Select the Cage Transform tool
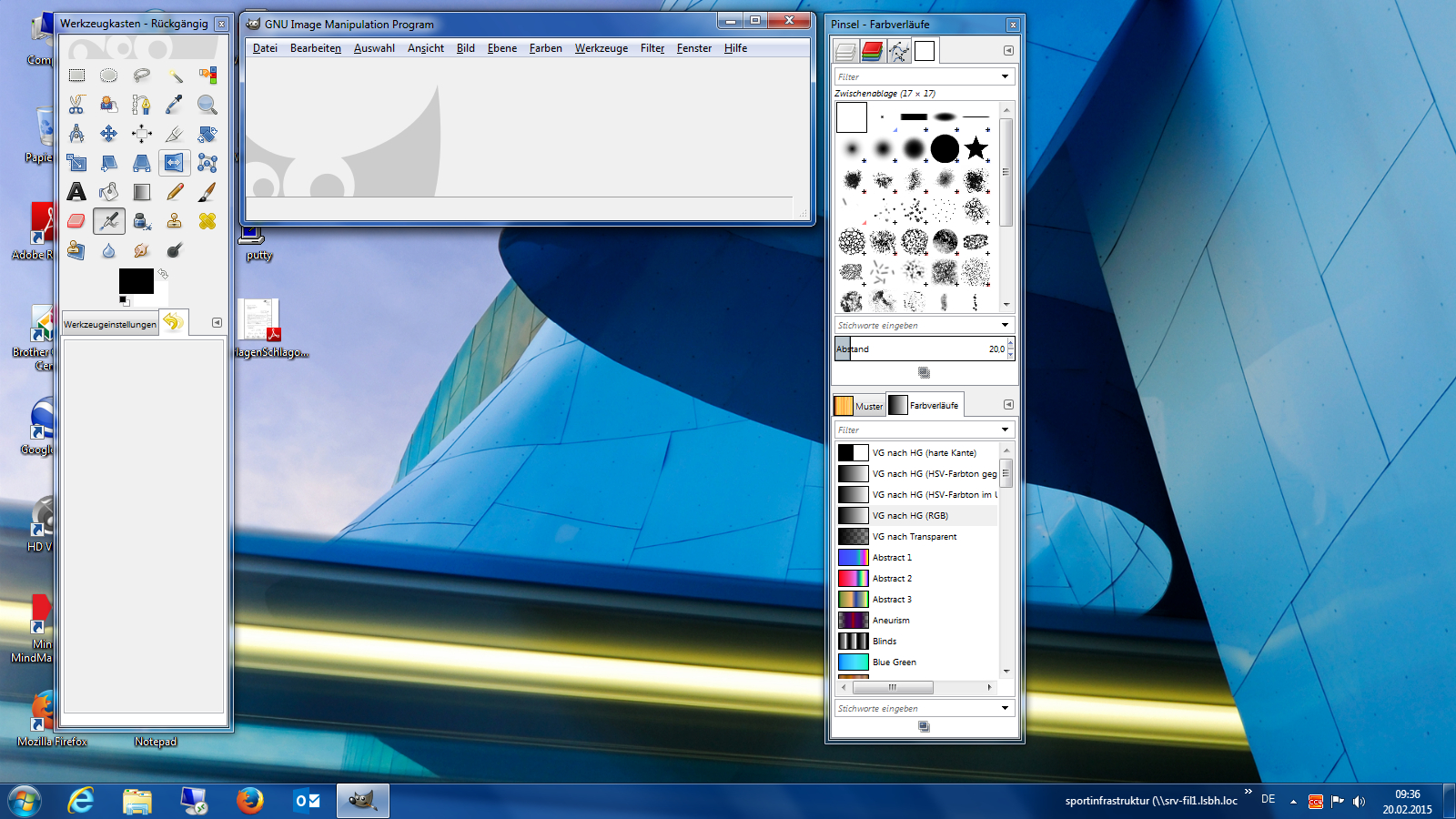Screen dimensions: 1456x819 click(207, 163)
